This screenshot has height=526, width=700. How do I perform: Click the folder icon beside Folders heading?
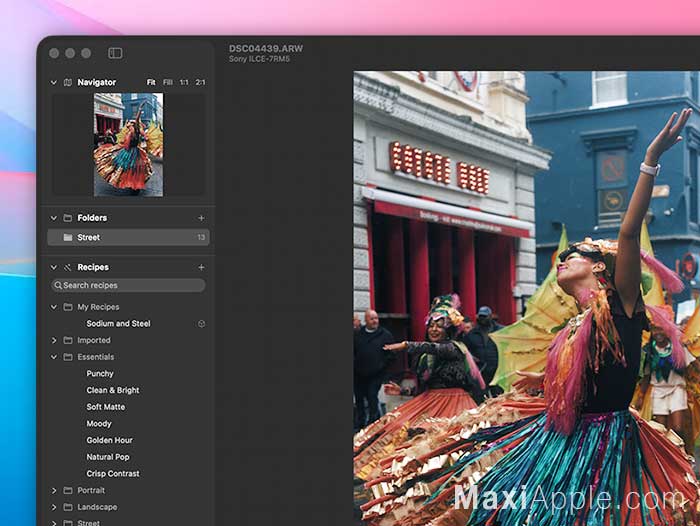68,218
